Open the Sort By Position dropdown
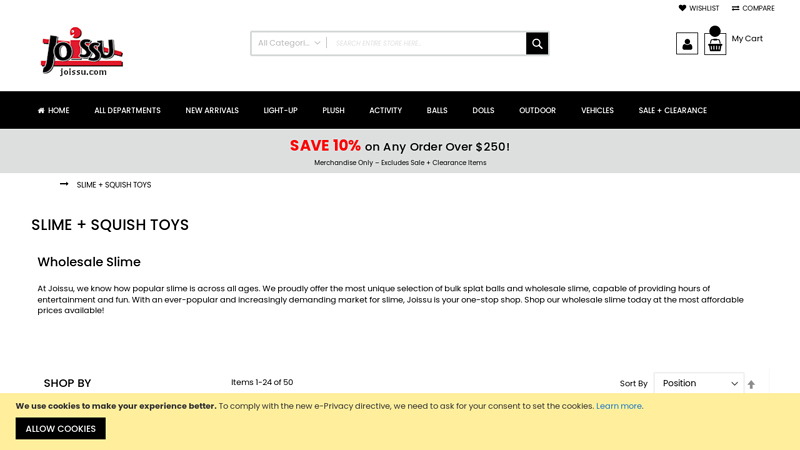This screenshot has height=450, width=800. click(x=698, y=384)
